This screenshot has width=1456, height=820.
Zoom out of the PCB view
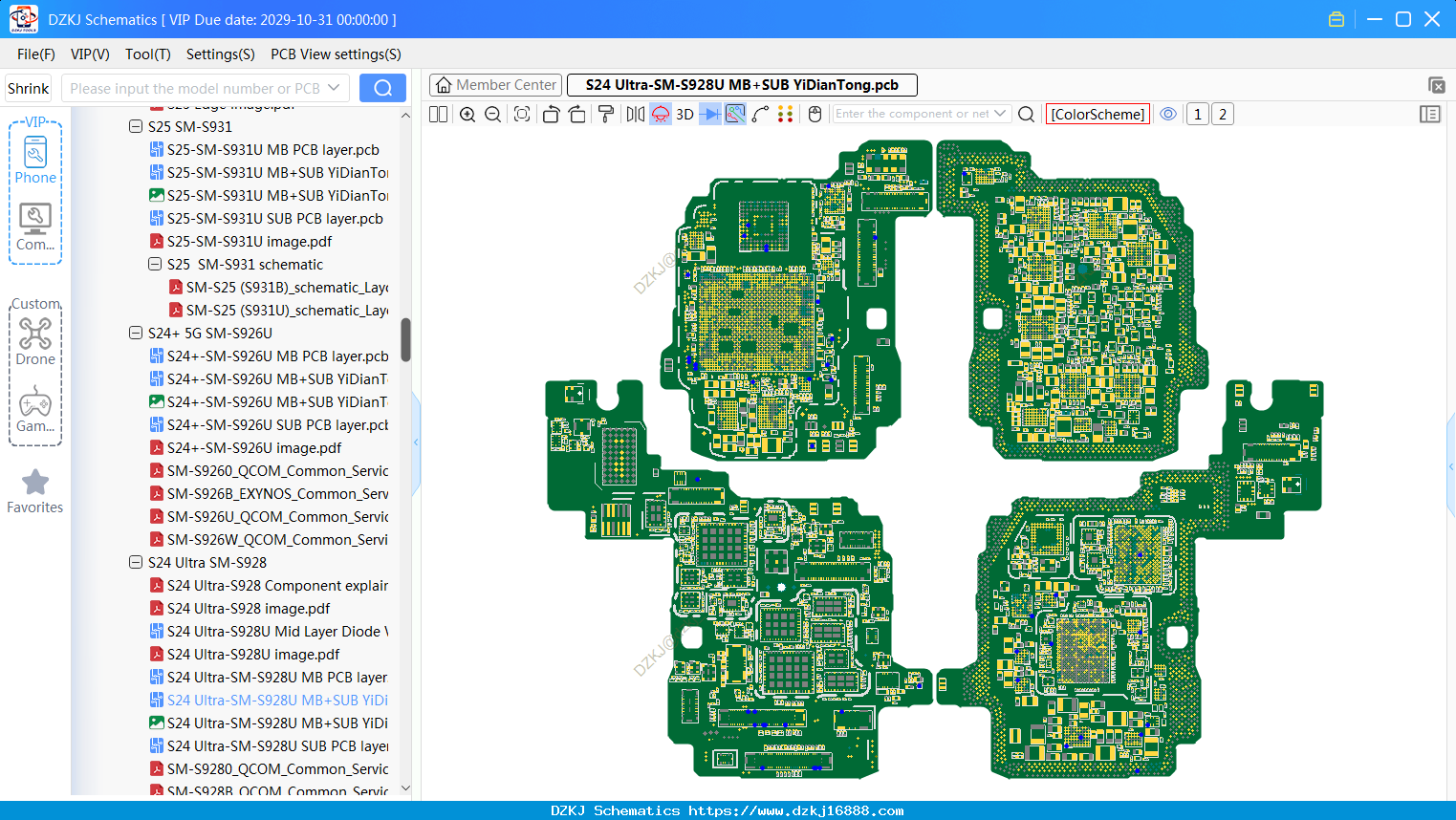493,114
